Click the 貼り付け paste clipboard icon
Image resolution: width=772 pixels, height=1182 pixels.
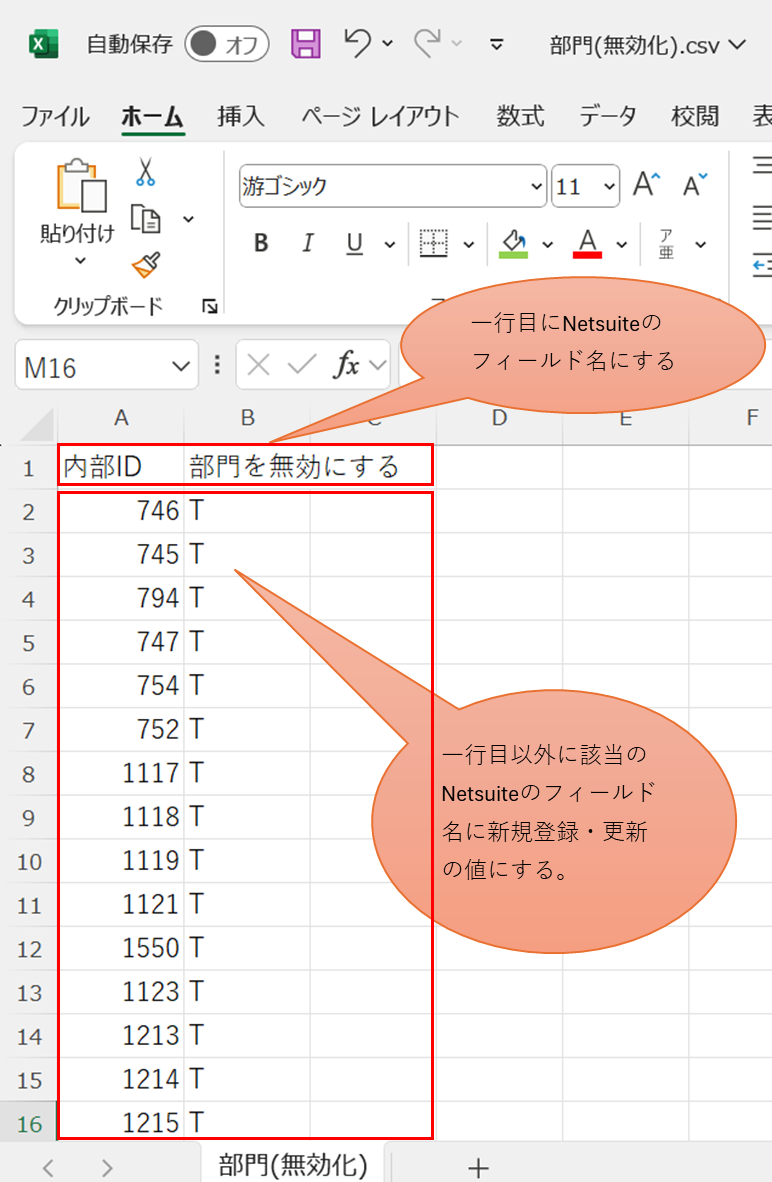tap(80, 185)
